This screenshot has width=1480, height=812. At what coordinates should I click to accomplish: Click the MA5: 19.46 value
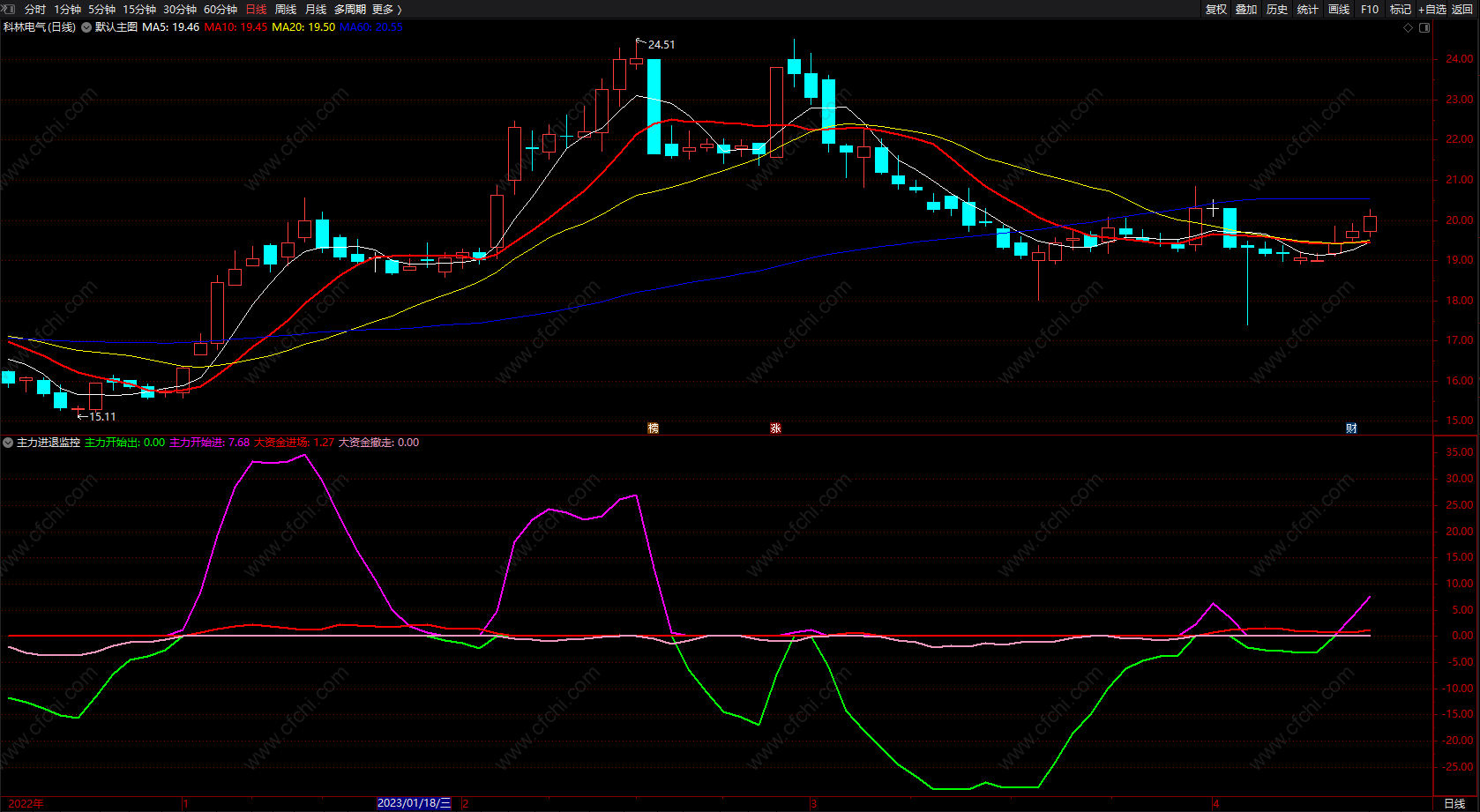[171, 27]
